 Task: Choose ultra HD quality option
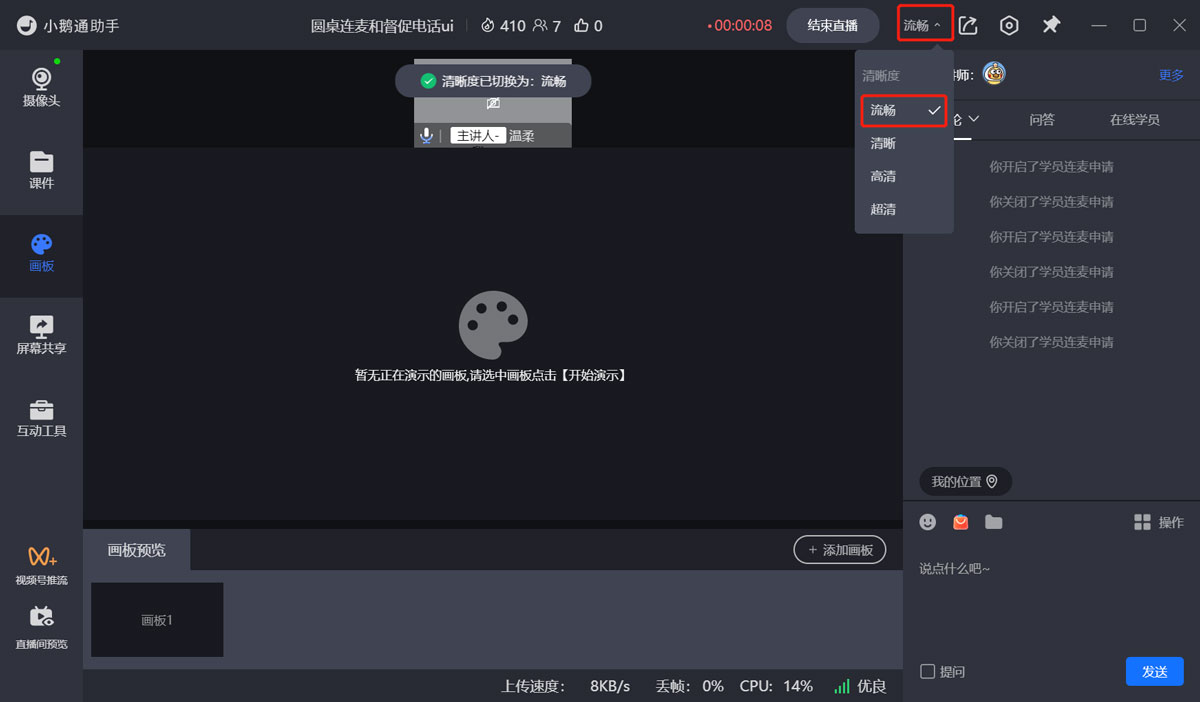click(883, 209)
